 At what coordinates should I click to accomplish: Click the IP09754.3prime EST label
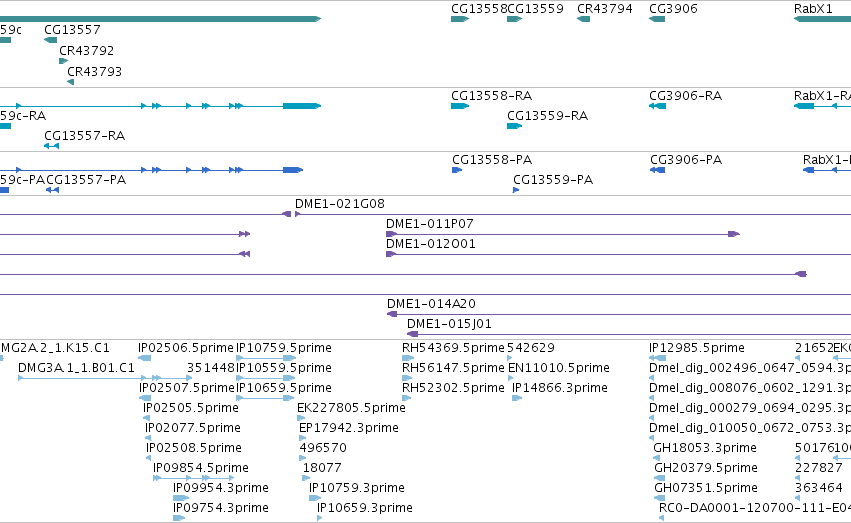221,508
